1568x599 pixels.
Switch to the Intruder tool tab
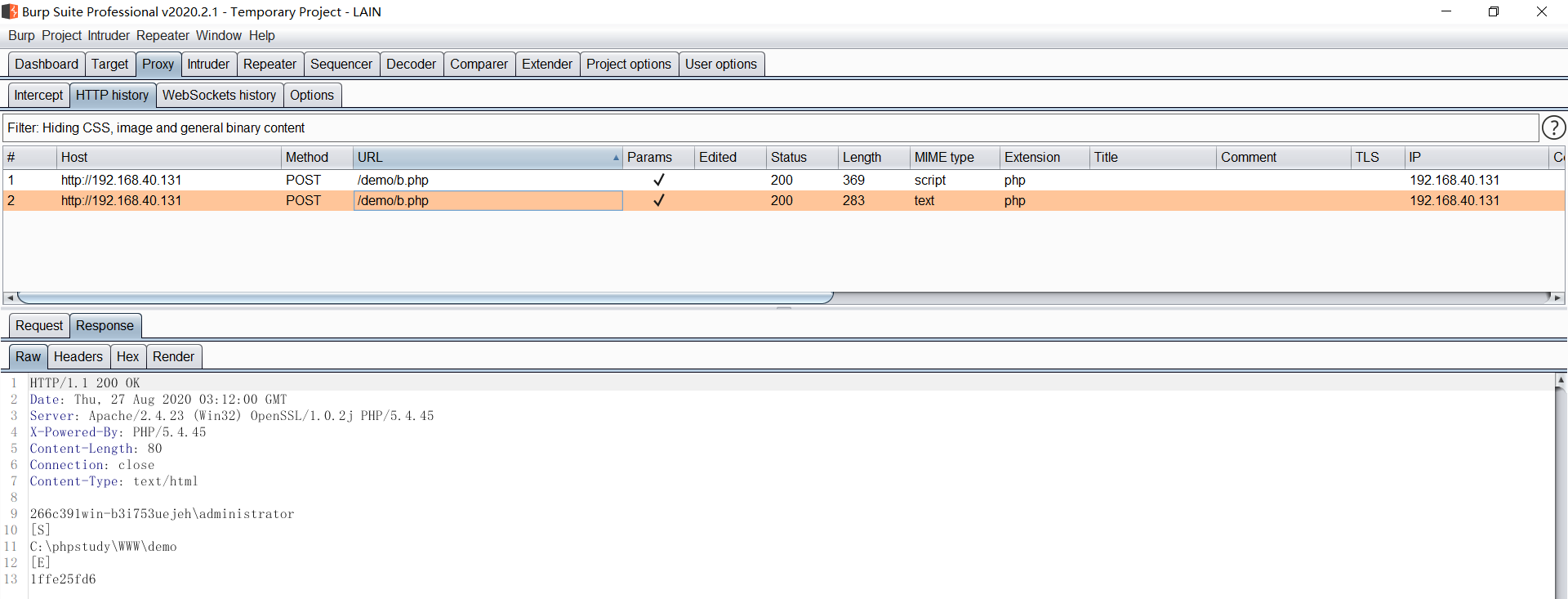[x=208, y=64]
